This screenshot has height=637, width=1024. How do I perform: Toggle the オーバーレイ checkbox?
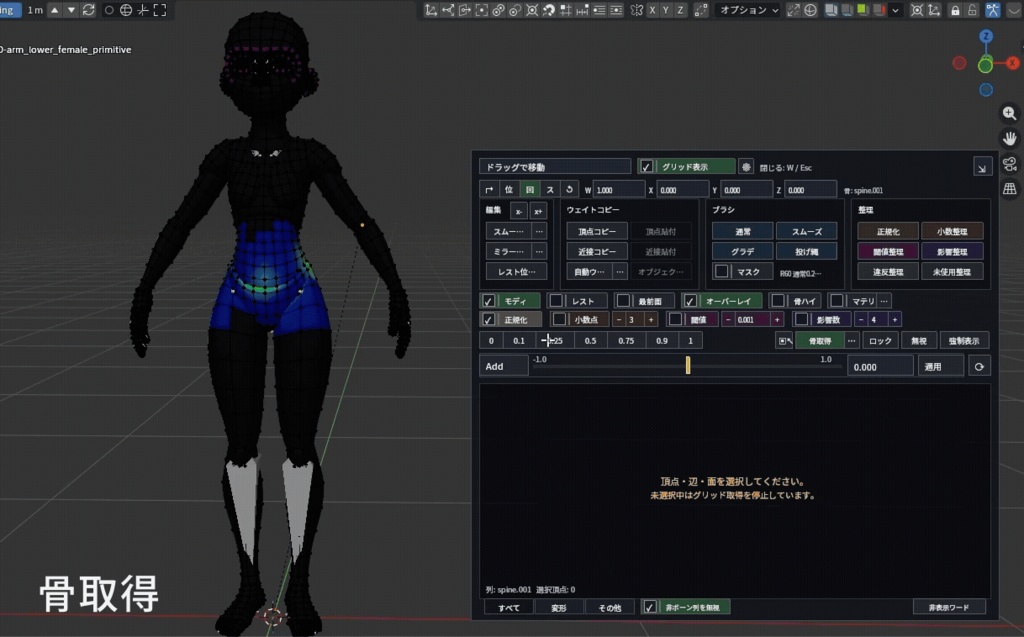point(690,301)
